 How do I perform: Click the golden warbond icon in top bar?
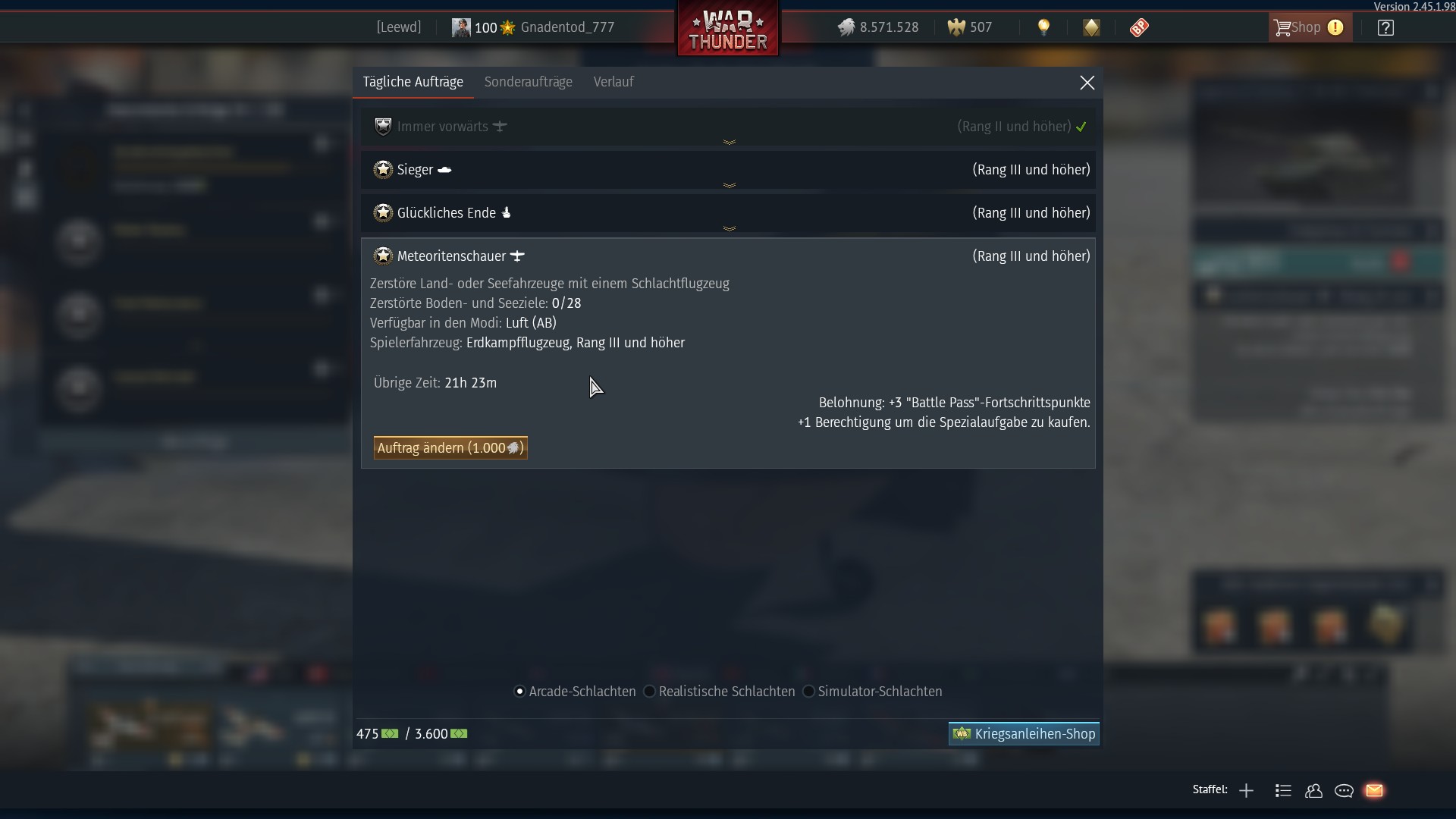tap(1091, 27)
